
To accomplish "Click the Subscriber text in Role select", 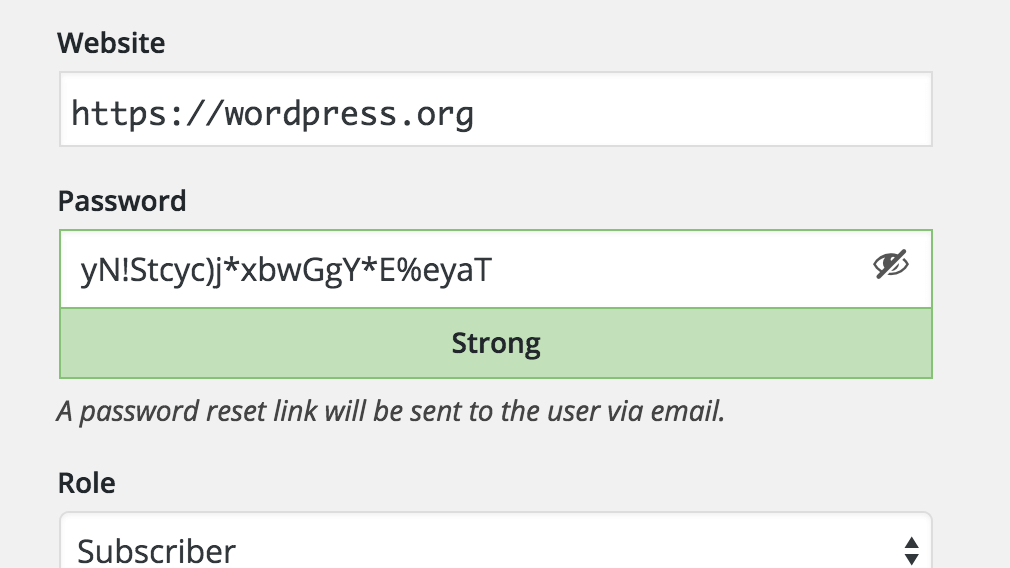I will tap(157, 551).
